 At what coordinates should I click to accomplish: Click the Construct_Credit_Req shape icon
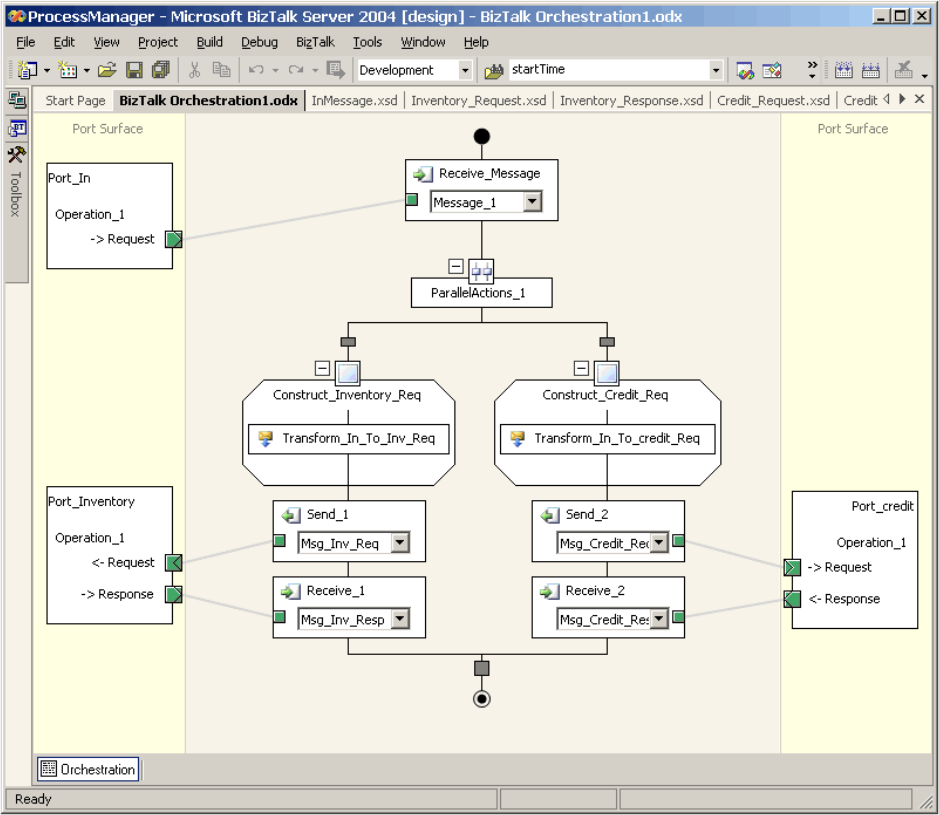(x=607, y=373)
